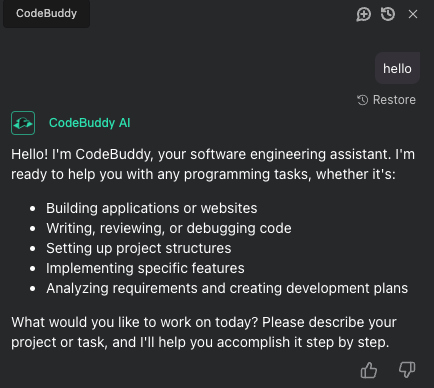The width and height of the screenshot is (434, 388).
Task: Click the Building applications or websites bullet
Action: (152, 208)
